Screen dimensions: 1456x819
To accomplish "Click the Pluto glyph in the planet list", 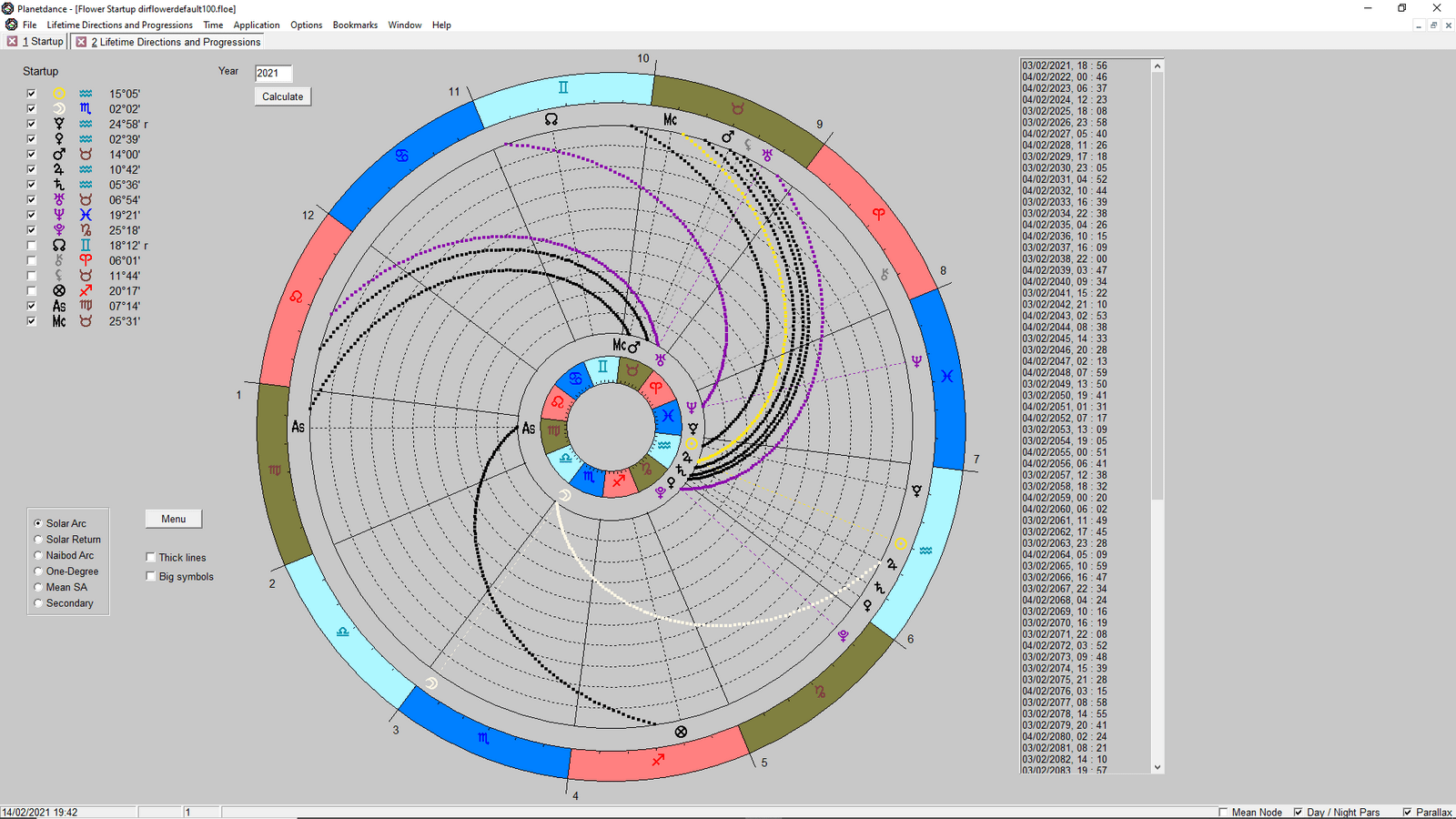I will 58,229.
